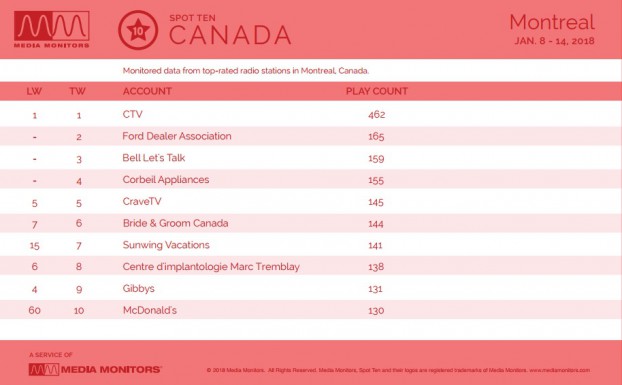Image resolution: width=622 pixels, height=385 pixels.
Task: Select the Gibbys account row
Action: (311, 289)
